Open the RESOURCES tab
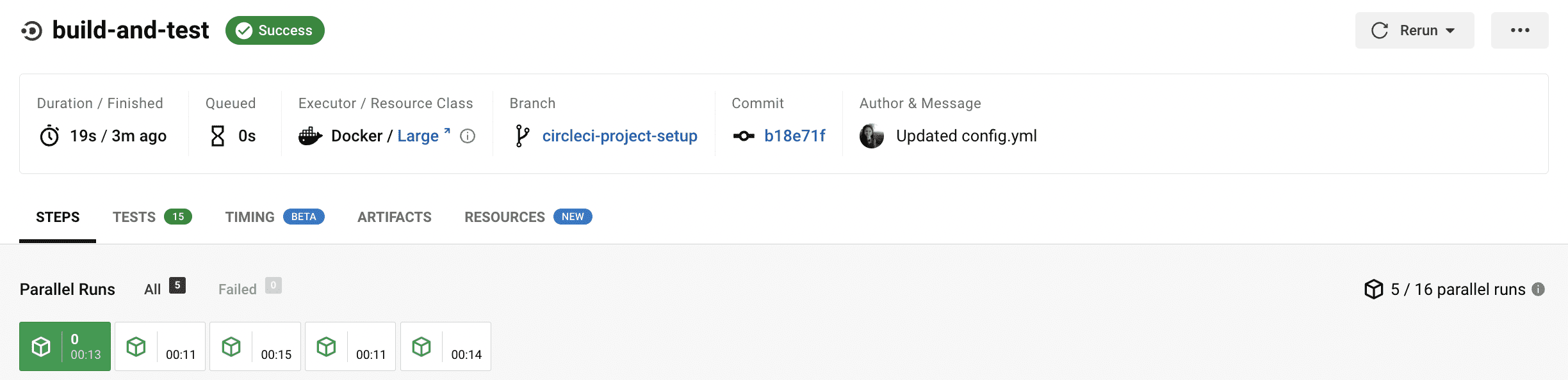 pos(528,217)
